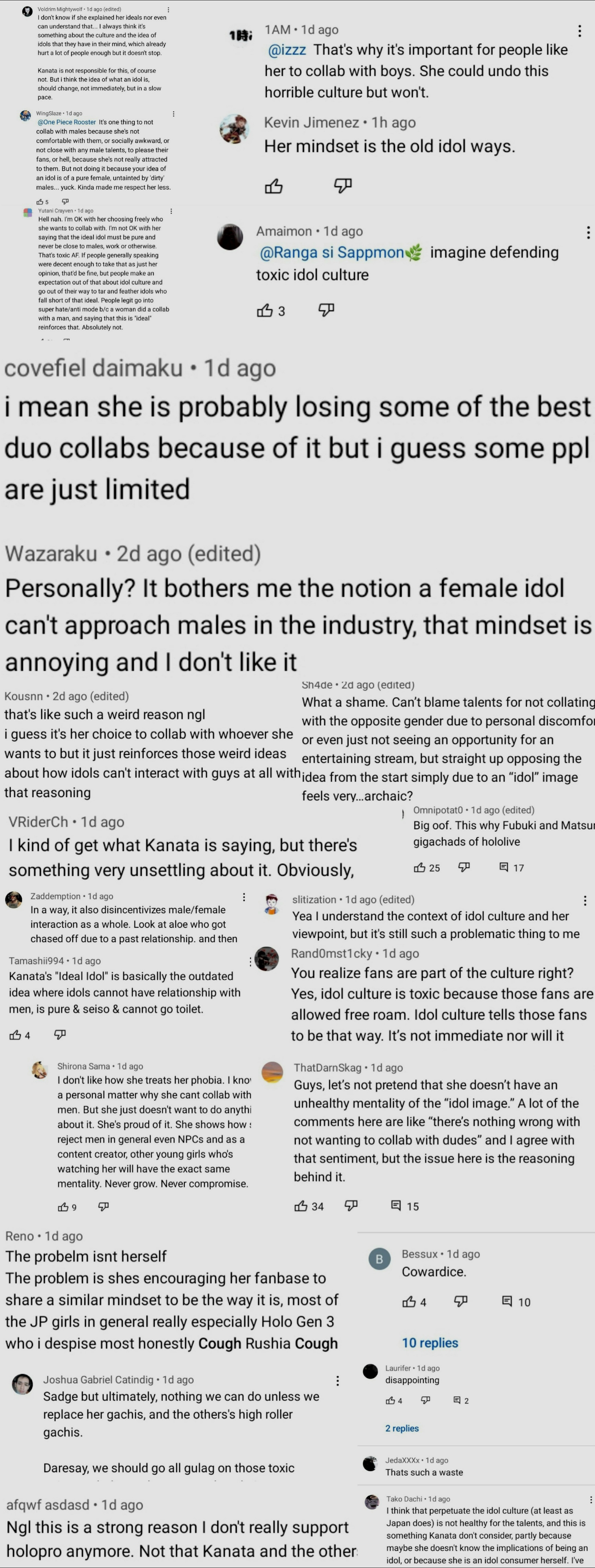Open options menu for Amaimon's comment
Viewport: 595px width, 1568px height.
coord(588,232)
